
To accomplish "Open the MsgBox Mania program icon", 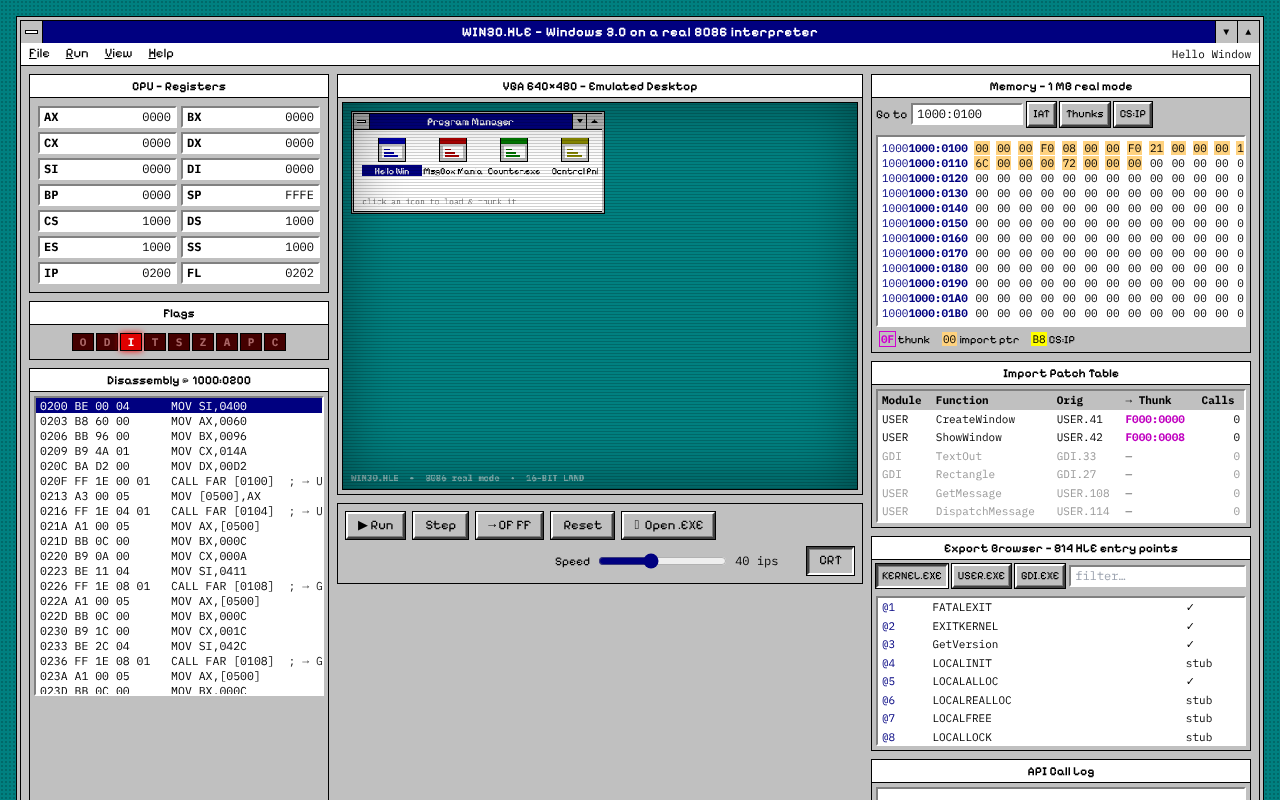I will pyautogui.click(x=453, y=157).
